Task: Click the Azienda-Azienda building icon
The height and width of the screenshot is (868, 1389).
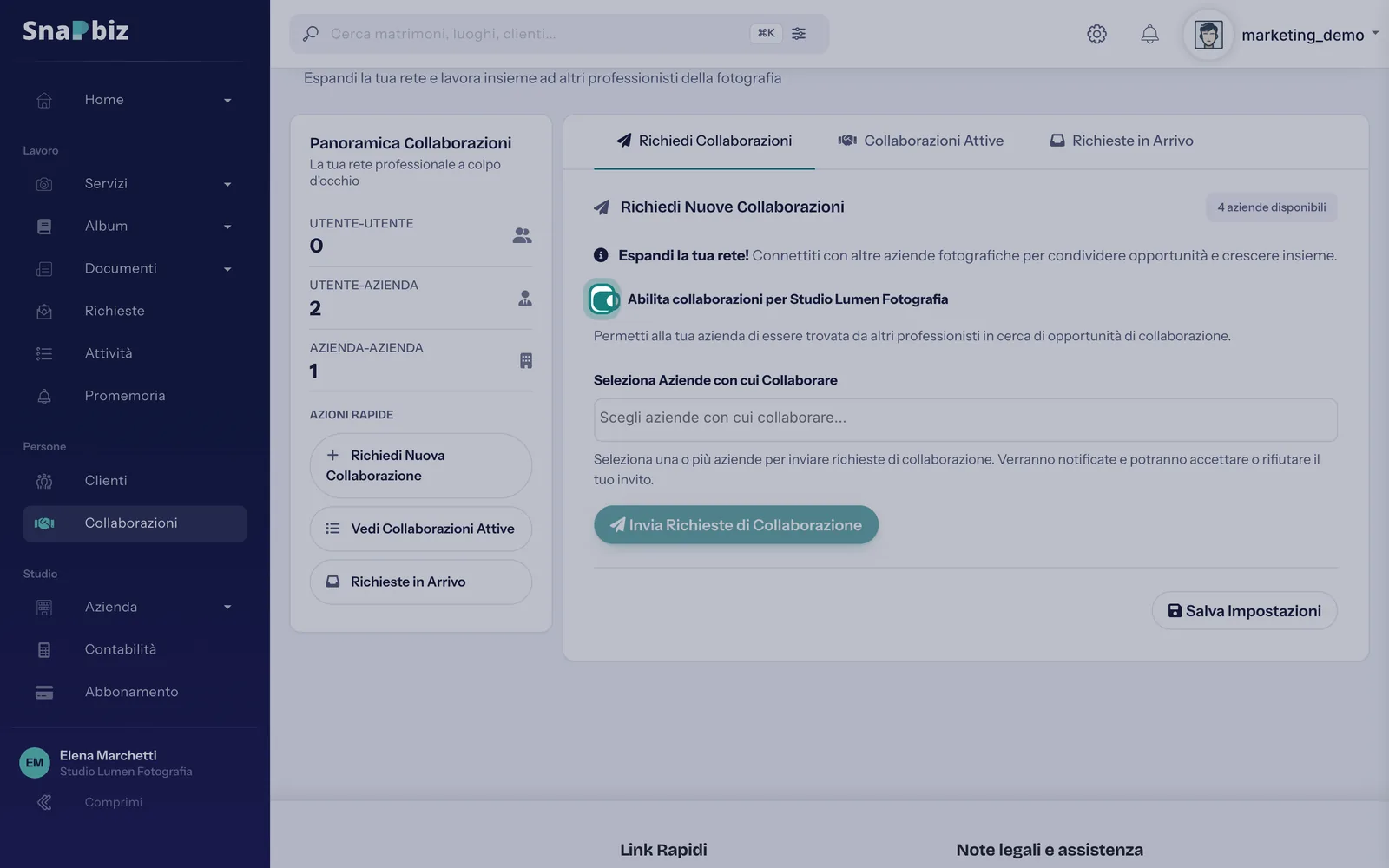Action: coord(526,360)
